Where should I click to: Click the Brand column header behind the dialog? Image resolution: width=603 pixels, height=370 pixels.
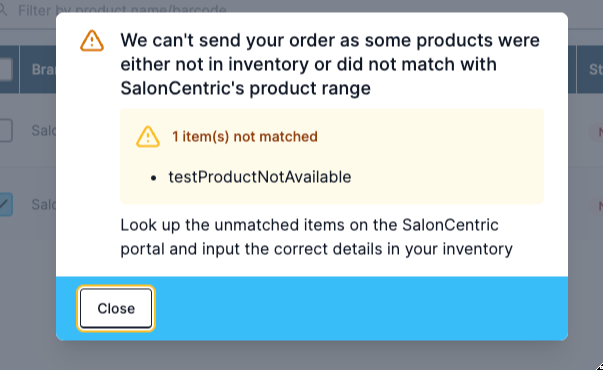coord(43,70)
